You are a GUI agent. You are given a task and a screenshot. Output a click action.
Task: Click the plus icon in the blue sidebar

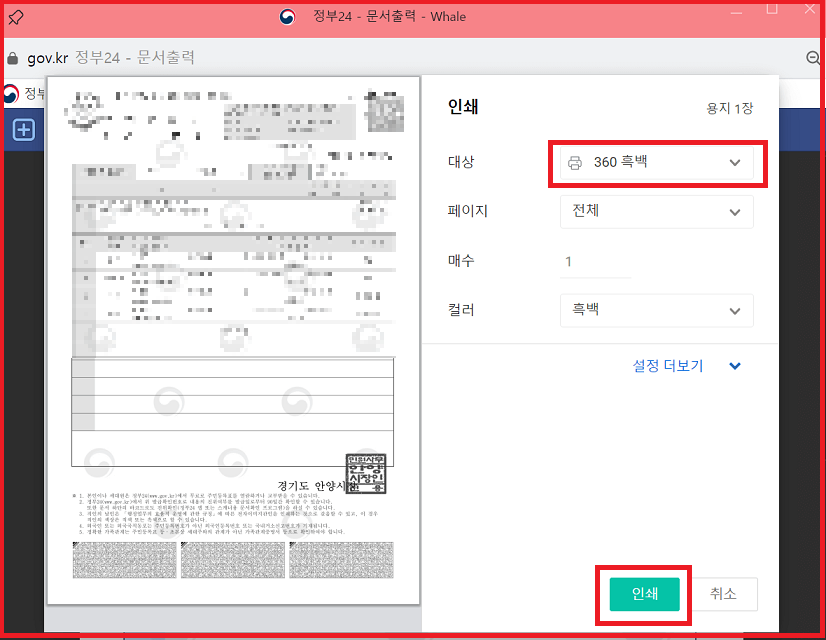(22, 129)
